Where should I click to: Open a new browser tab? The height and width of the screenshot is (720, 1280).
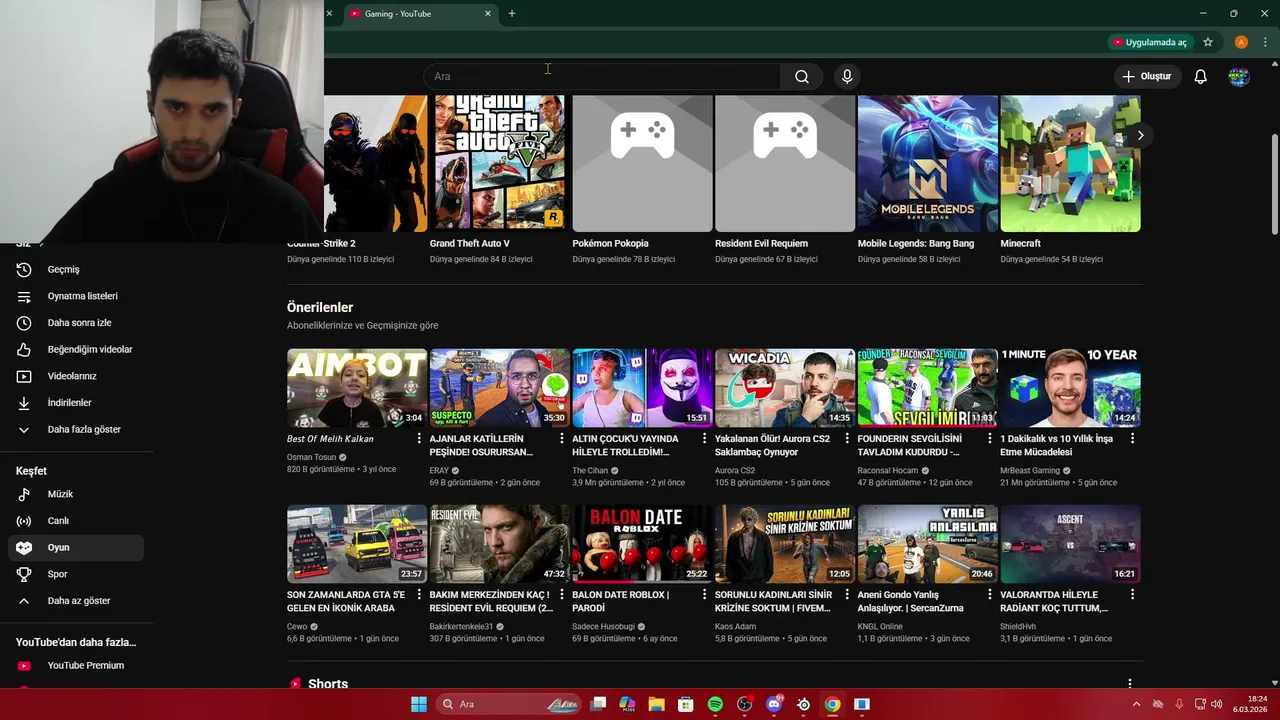(512, 14)
